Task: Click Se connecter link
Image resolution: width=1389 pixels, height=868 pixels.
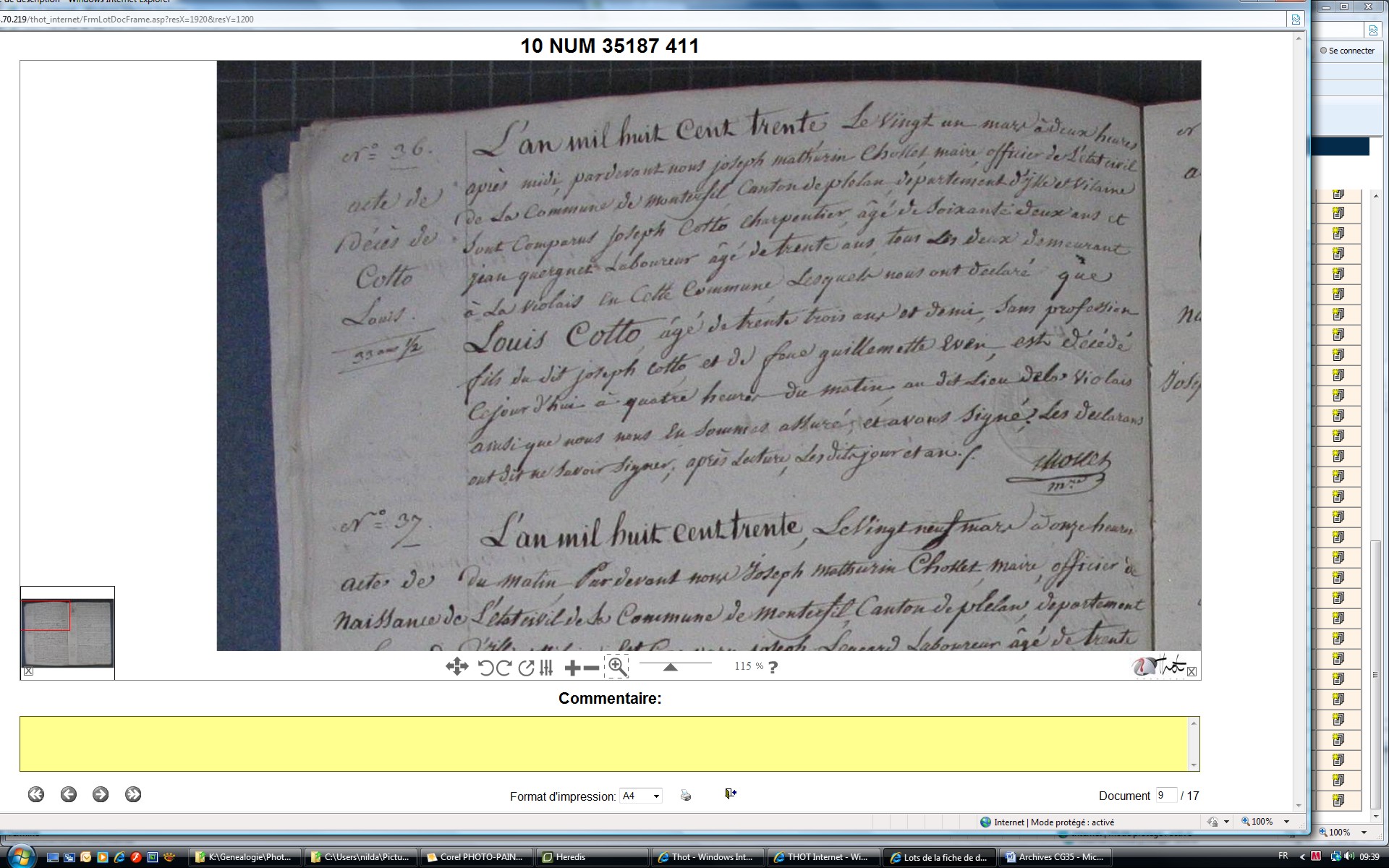Action: (x=1350, y=51)
